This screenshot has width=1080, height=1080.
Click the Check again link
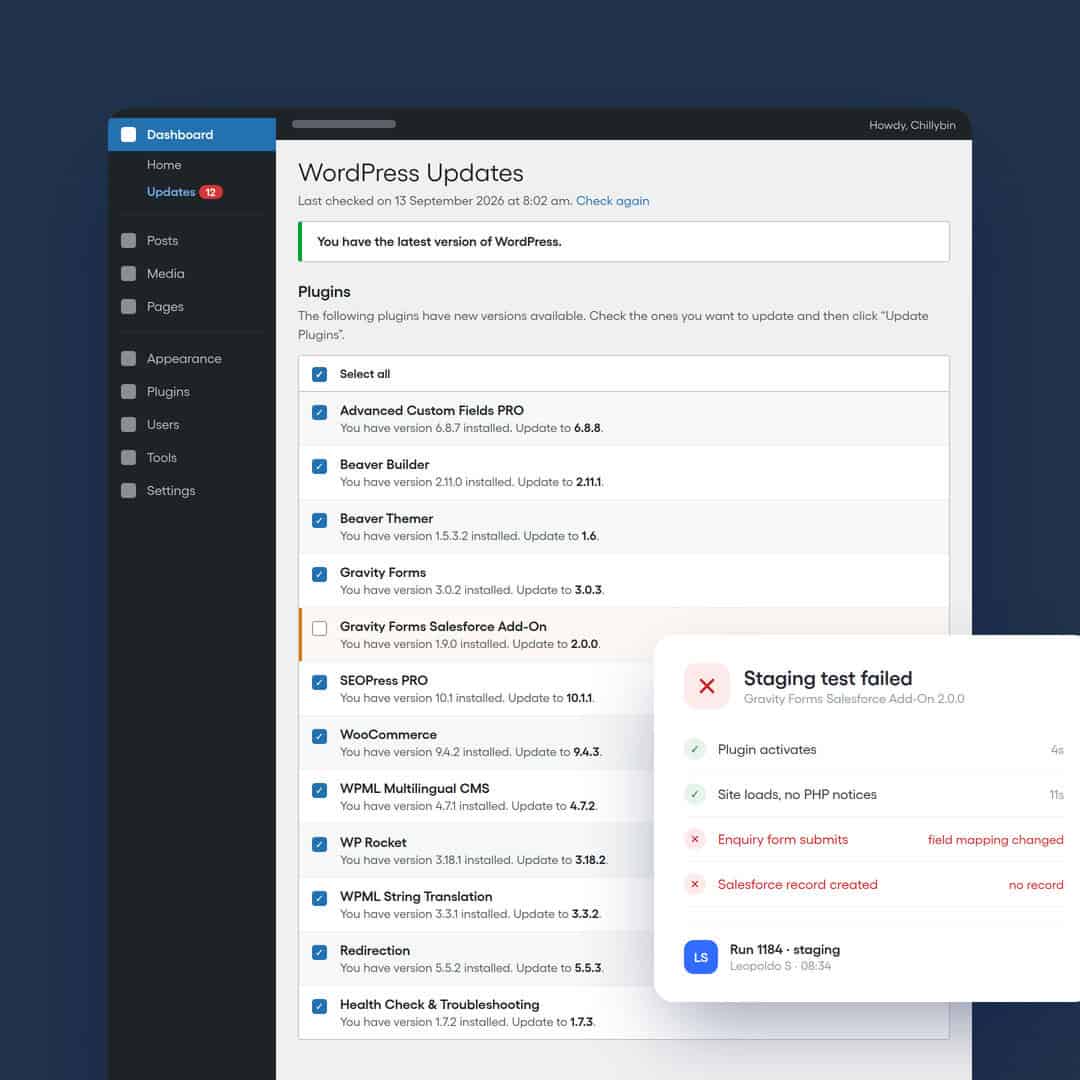pyautogui.click(x=612, y=200)
